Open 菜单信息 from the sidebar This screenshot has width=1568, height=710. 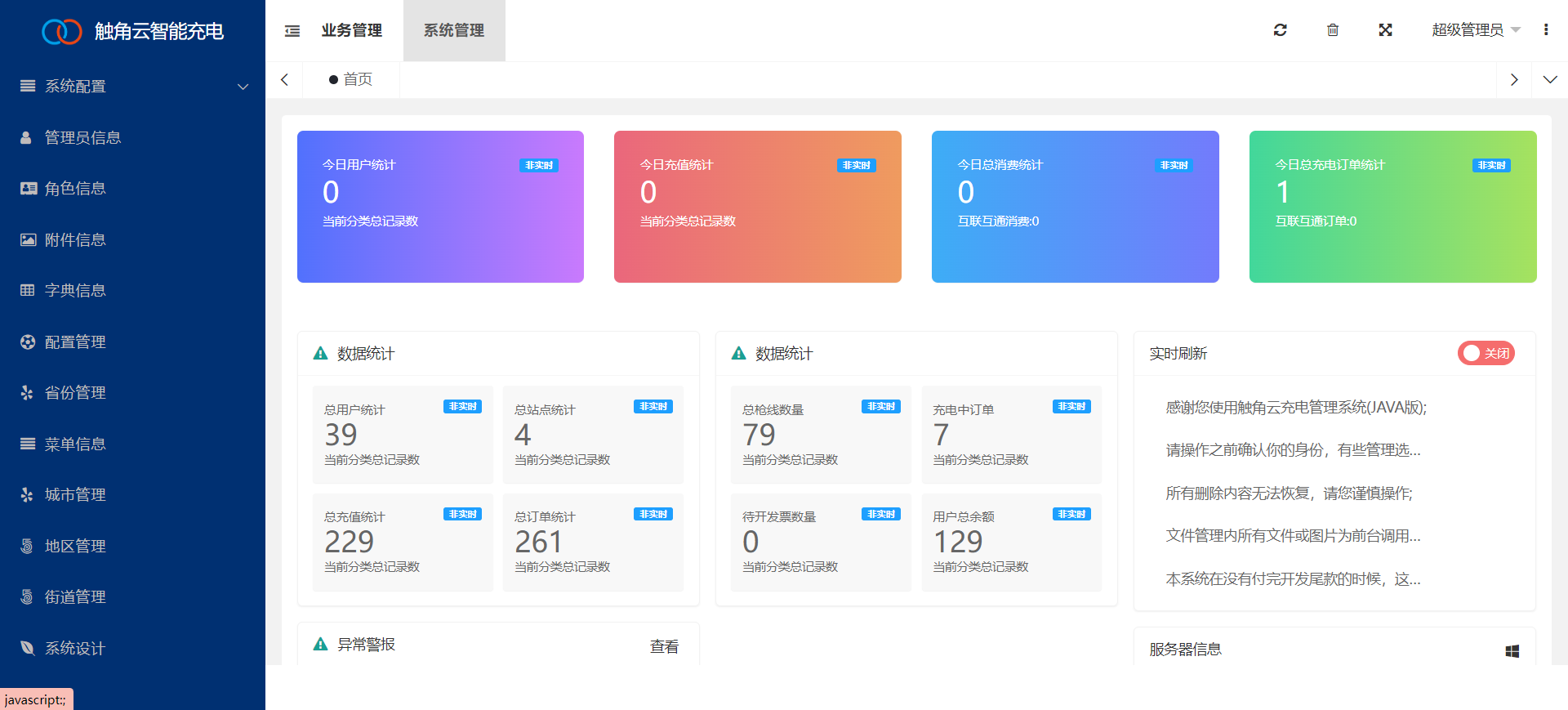[x=75, y=444]
